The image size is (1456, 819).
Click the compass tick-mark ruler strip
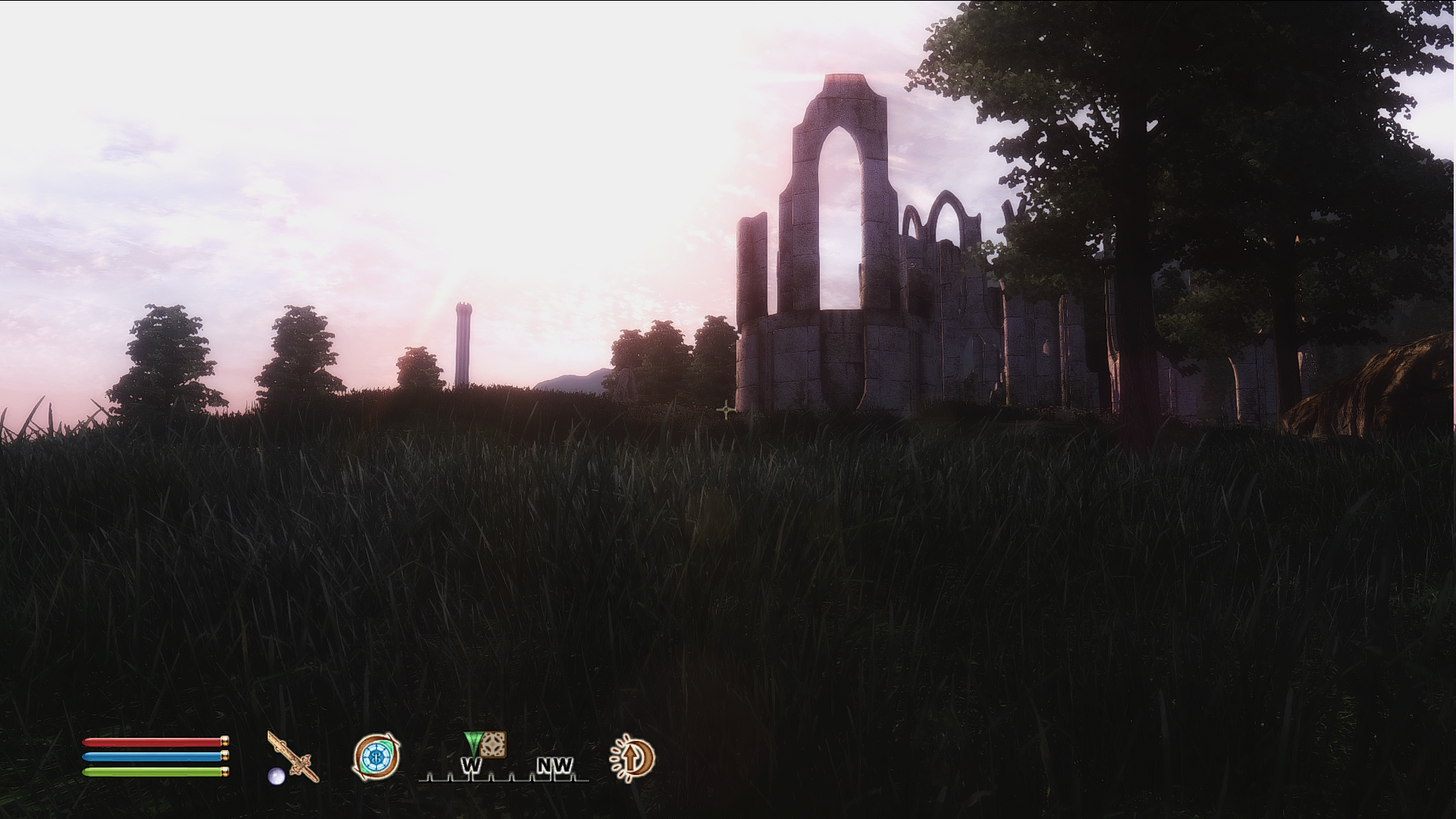point(504,777)
